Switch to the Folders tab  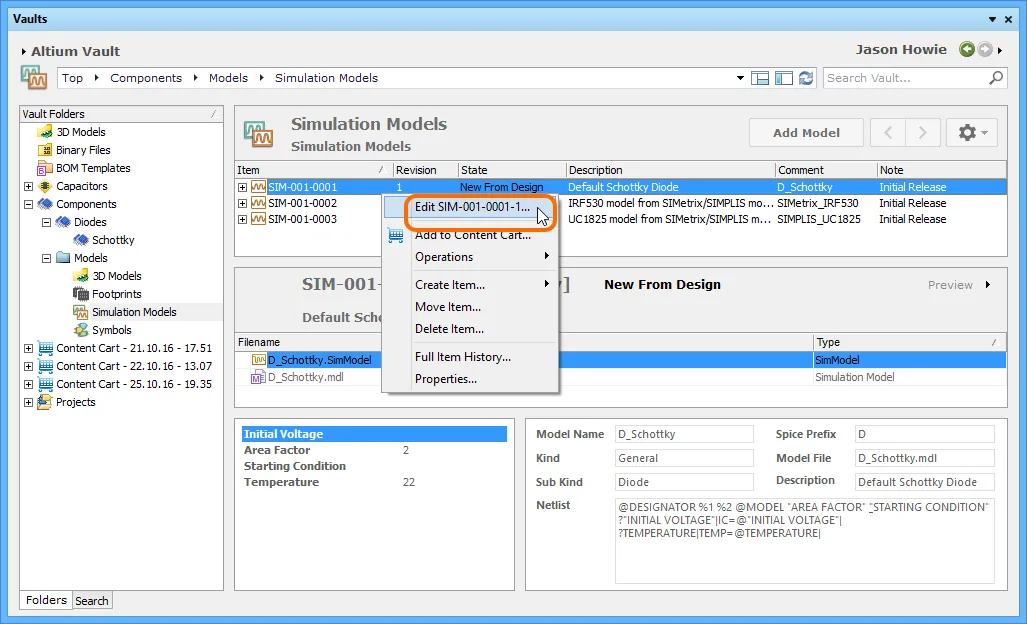coord(46,600)
